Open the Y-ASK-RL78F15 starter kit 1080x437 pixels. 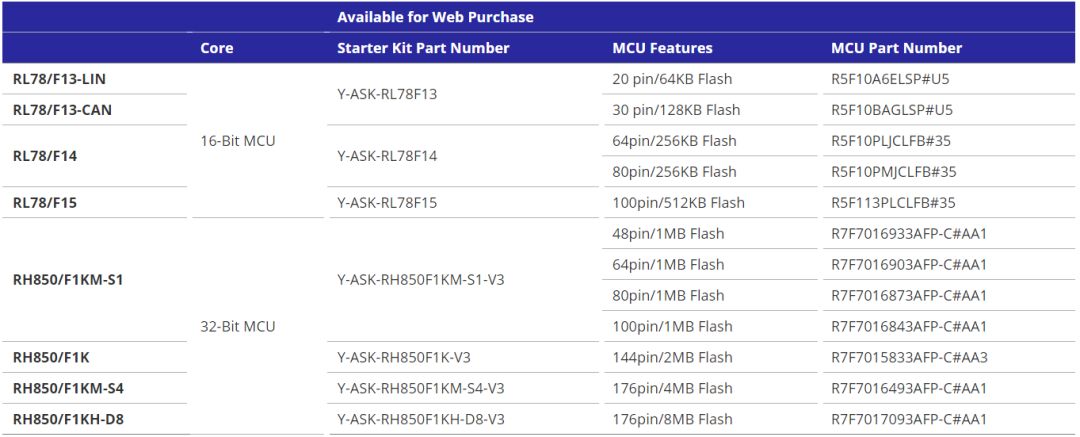click(x=386, y=203)
